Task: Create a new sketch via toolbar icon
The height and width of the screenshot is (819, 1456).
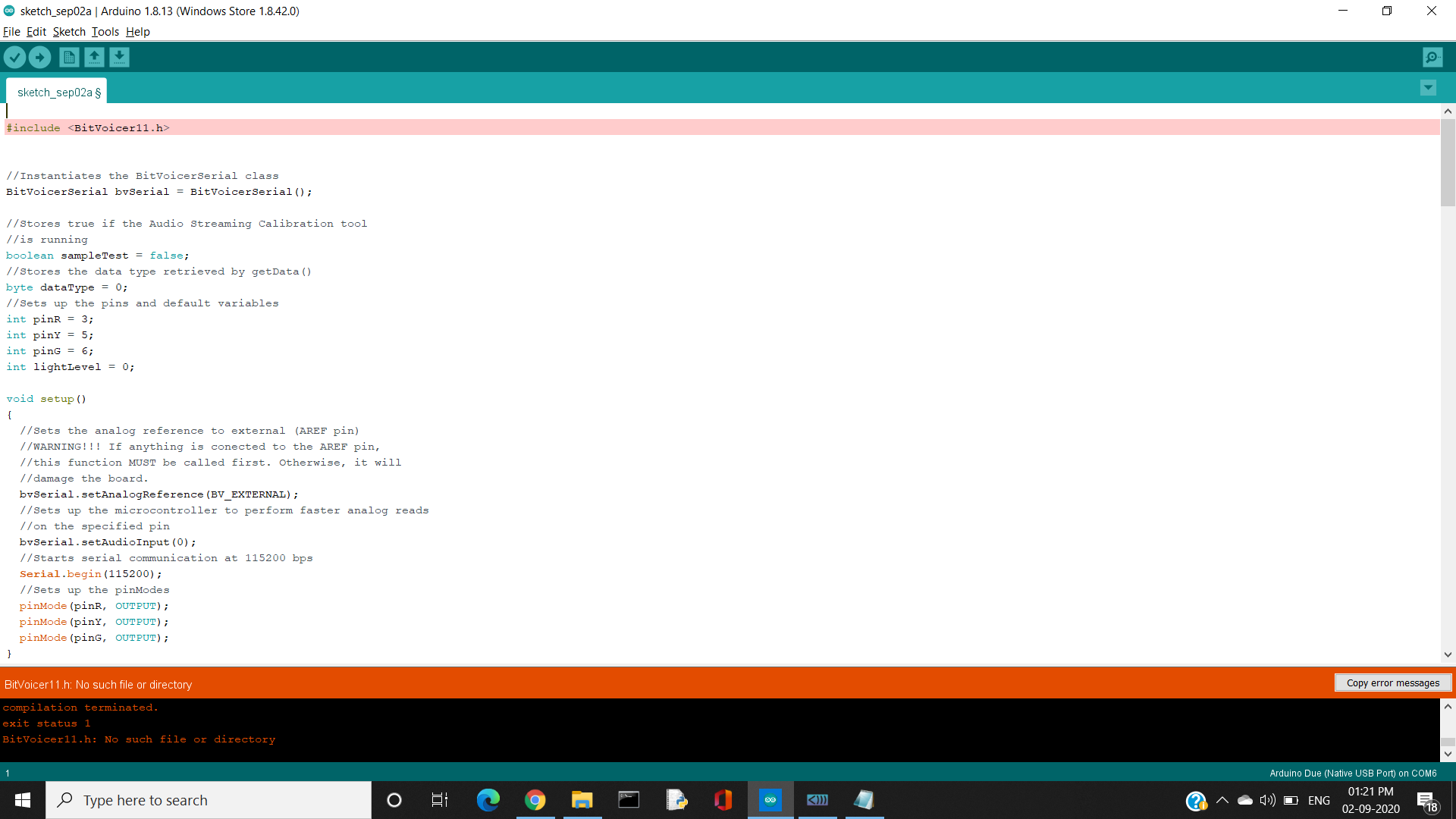Action: click(x=68, y=57)
